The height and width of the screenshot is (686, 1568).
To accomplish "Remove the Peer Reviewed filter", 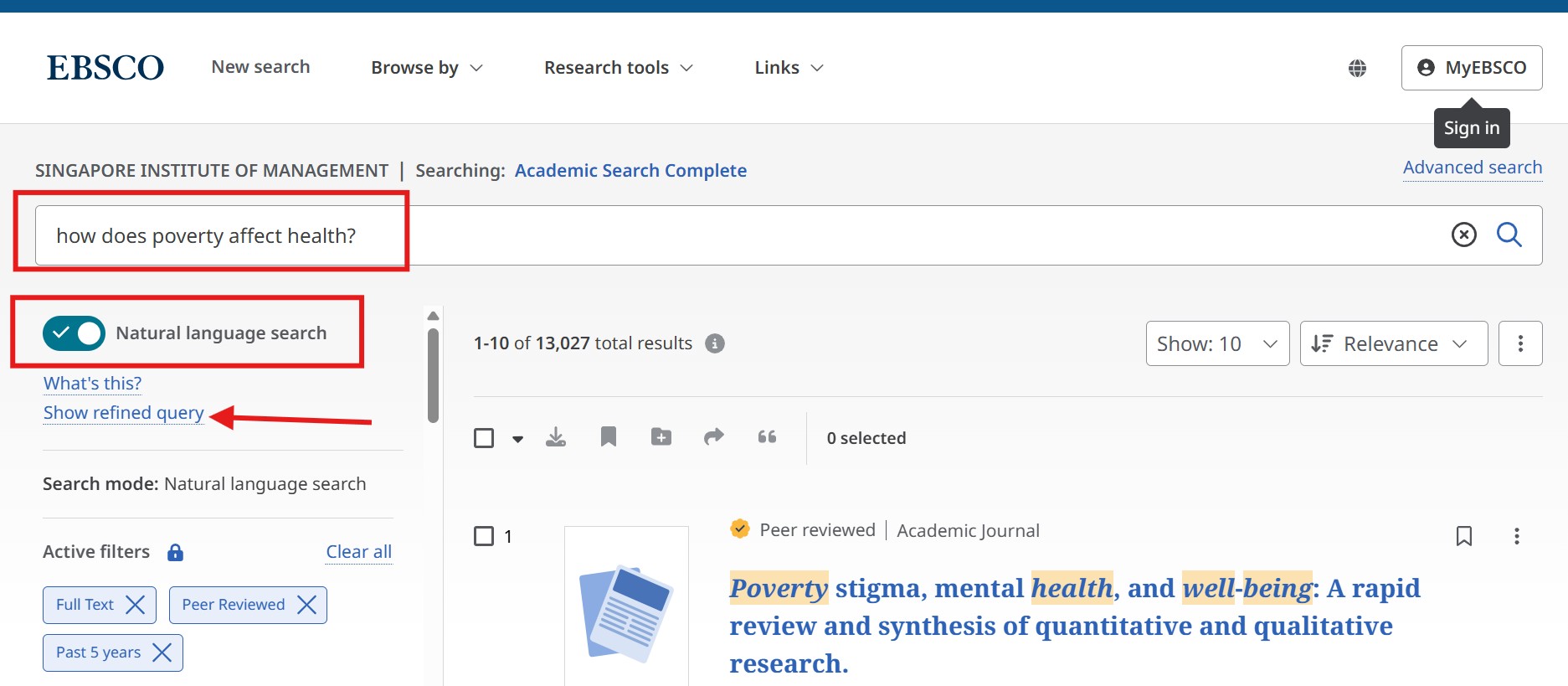I will pos(307,605).
